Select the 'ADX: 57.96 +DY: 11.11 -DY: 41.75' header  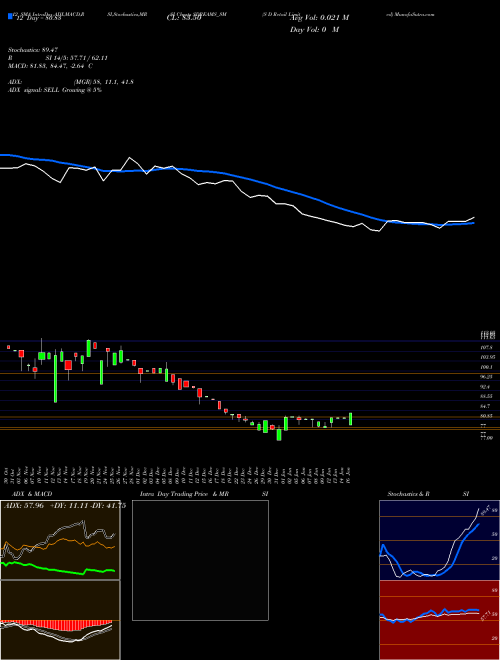(64, 506)
